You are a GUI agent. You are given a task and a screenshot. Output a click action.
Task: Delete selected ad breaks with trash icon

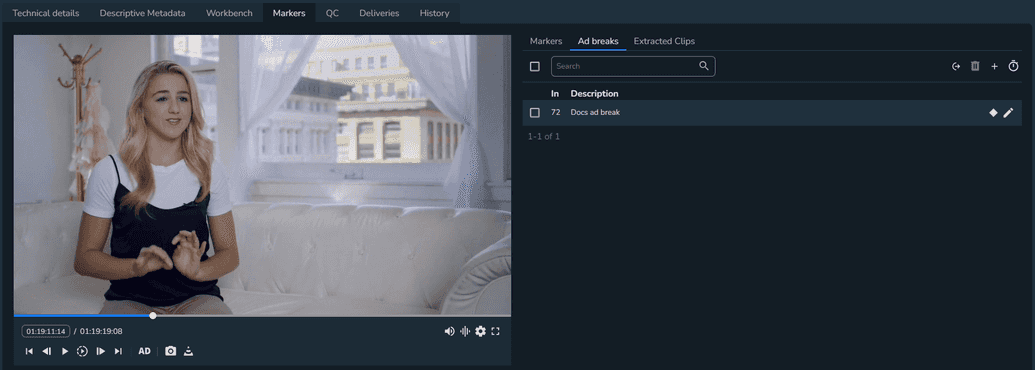(975, 66)
